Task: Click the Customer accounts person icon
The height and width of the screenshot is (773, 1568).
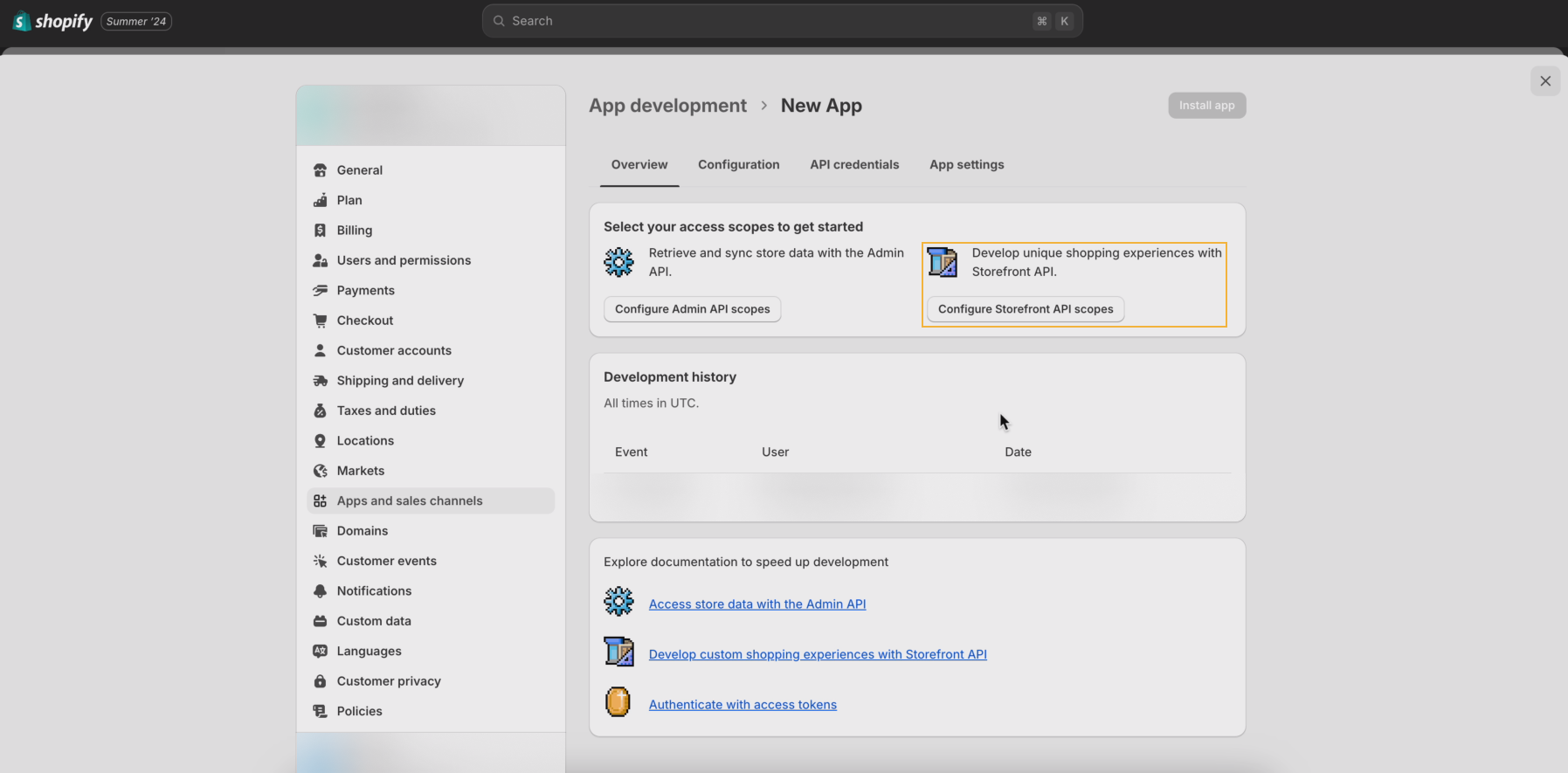Action: [x=320, y=350]
